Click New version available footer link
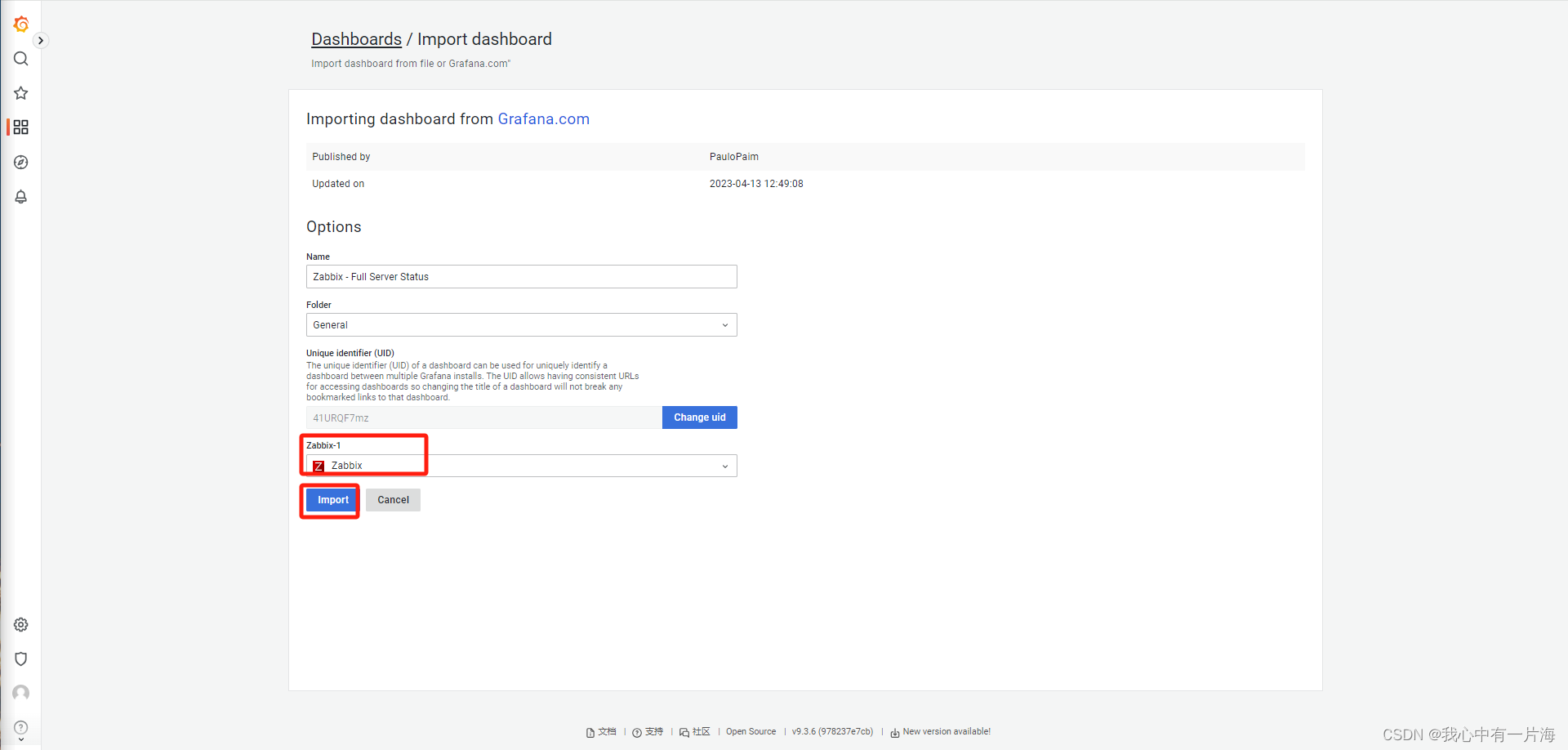The image size is (1568, 750). [940, 732]
